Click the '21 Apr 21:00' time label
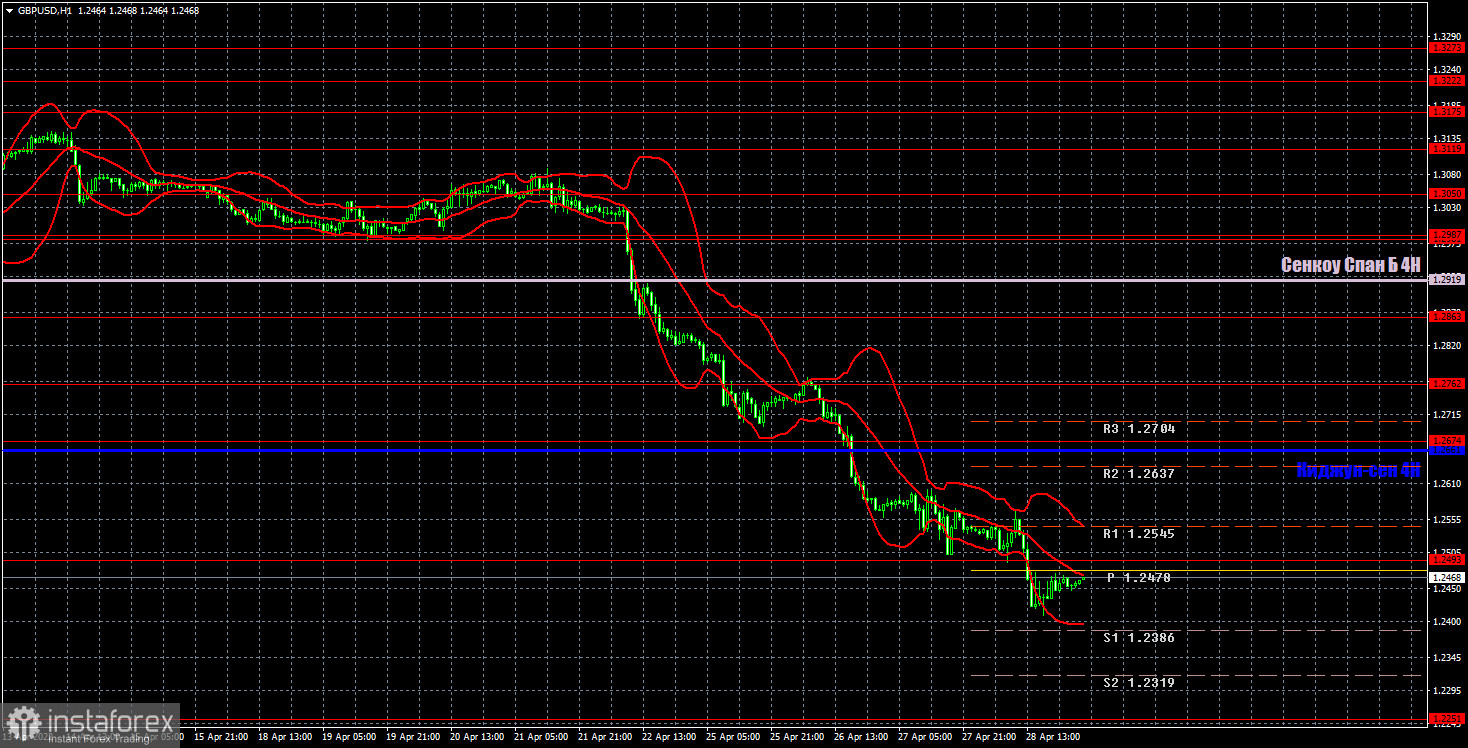Screen dimensions: 1468x748 pos(605,737)
